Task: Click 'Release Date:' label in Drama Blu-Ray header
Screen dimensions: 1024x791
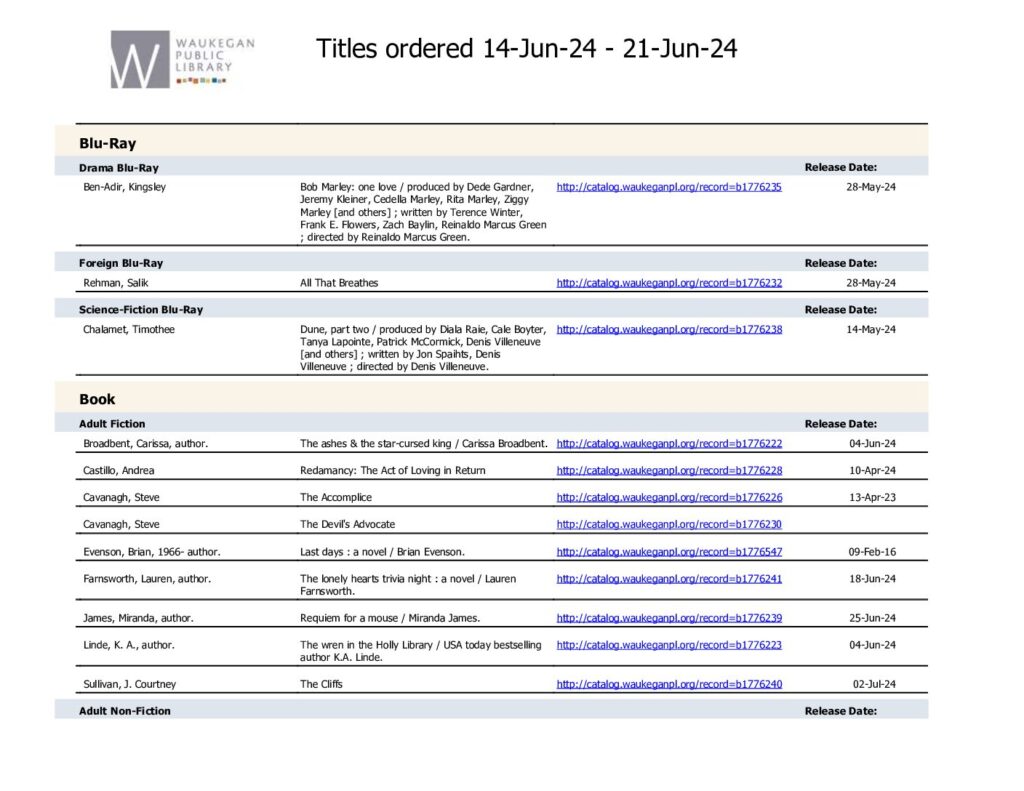Action: (x=840, y=167)
